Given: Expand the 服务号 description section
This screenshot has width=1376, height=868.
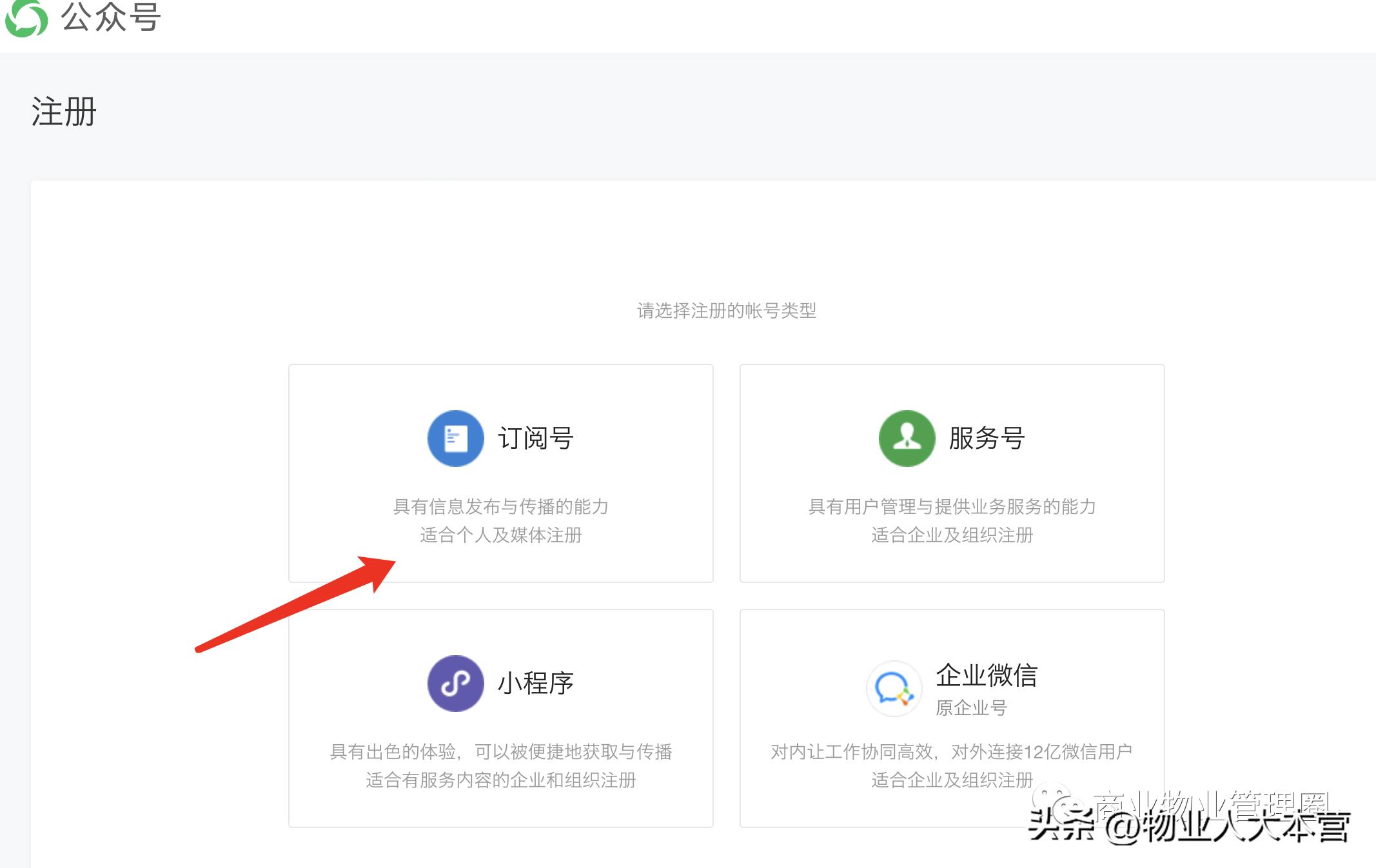Looking at the screenshot, I should click(x=952, y=520).
